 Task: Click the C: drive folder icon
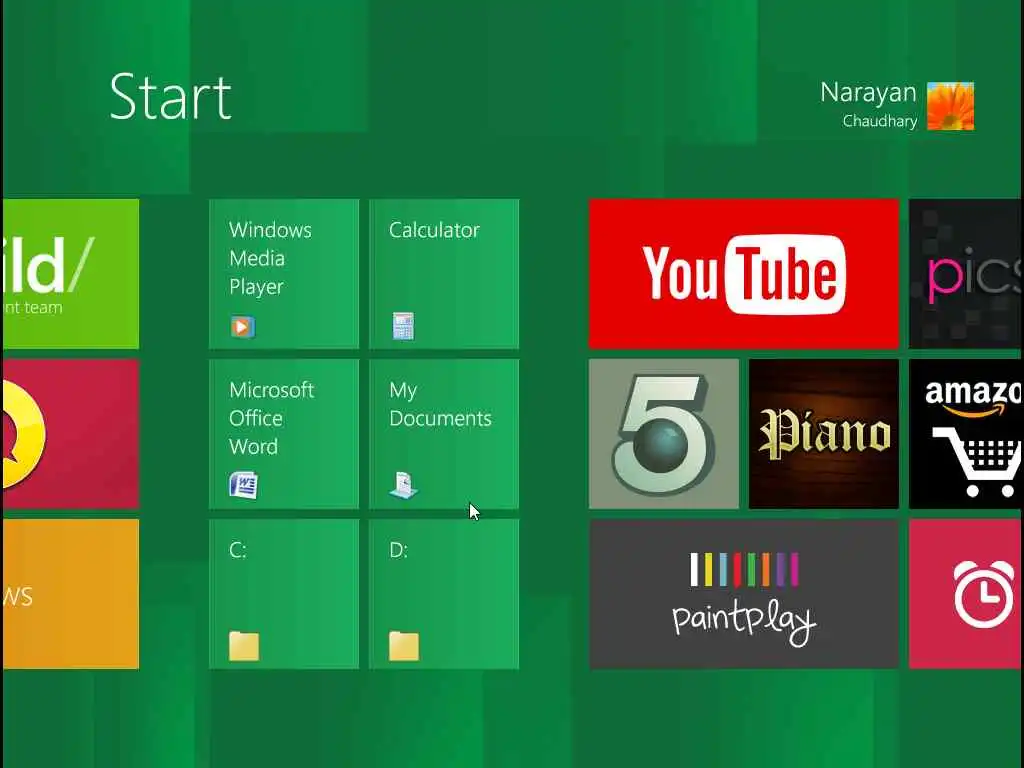[244, 646]
